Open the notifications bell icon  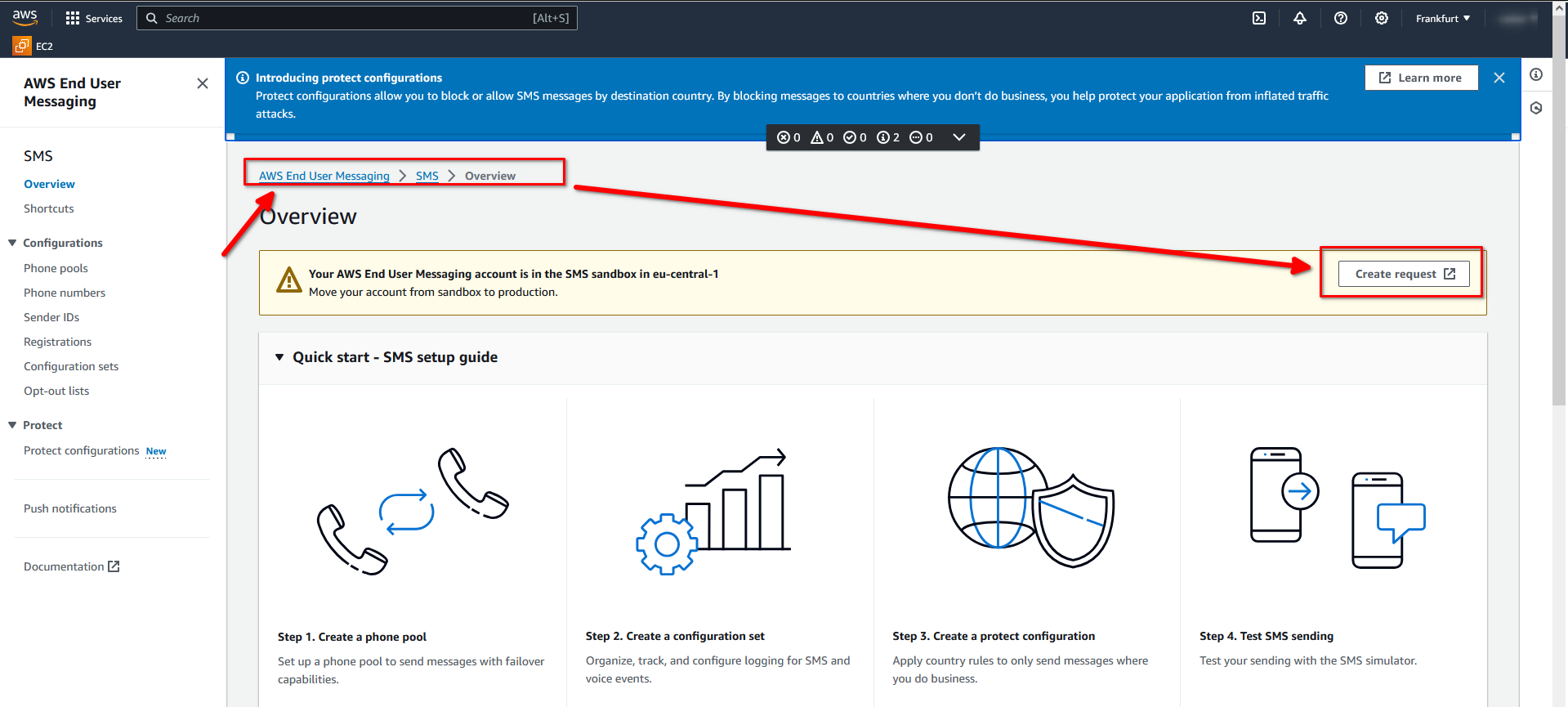1300,18
